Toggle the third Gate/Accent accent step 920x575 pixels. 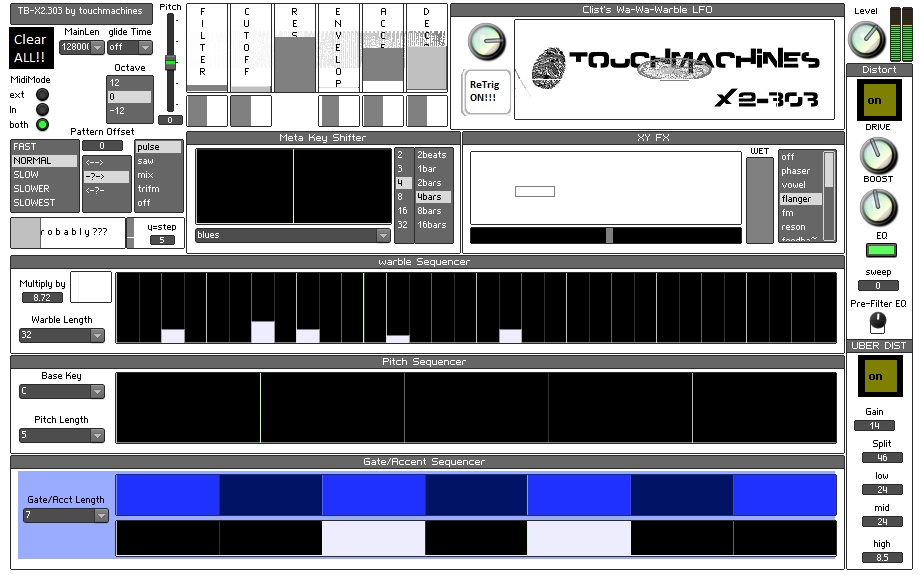(x=373, y=537)
